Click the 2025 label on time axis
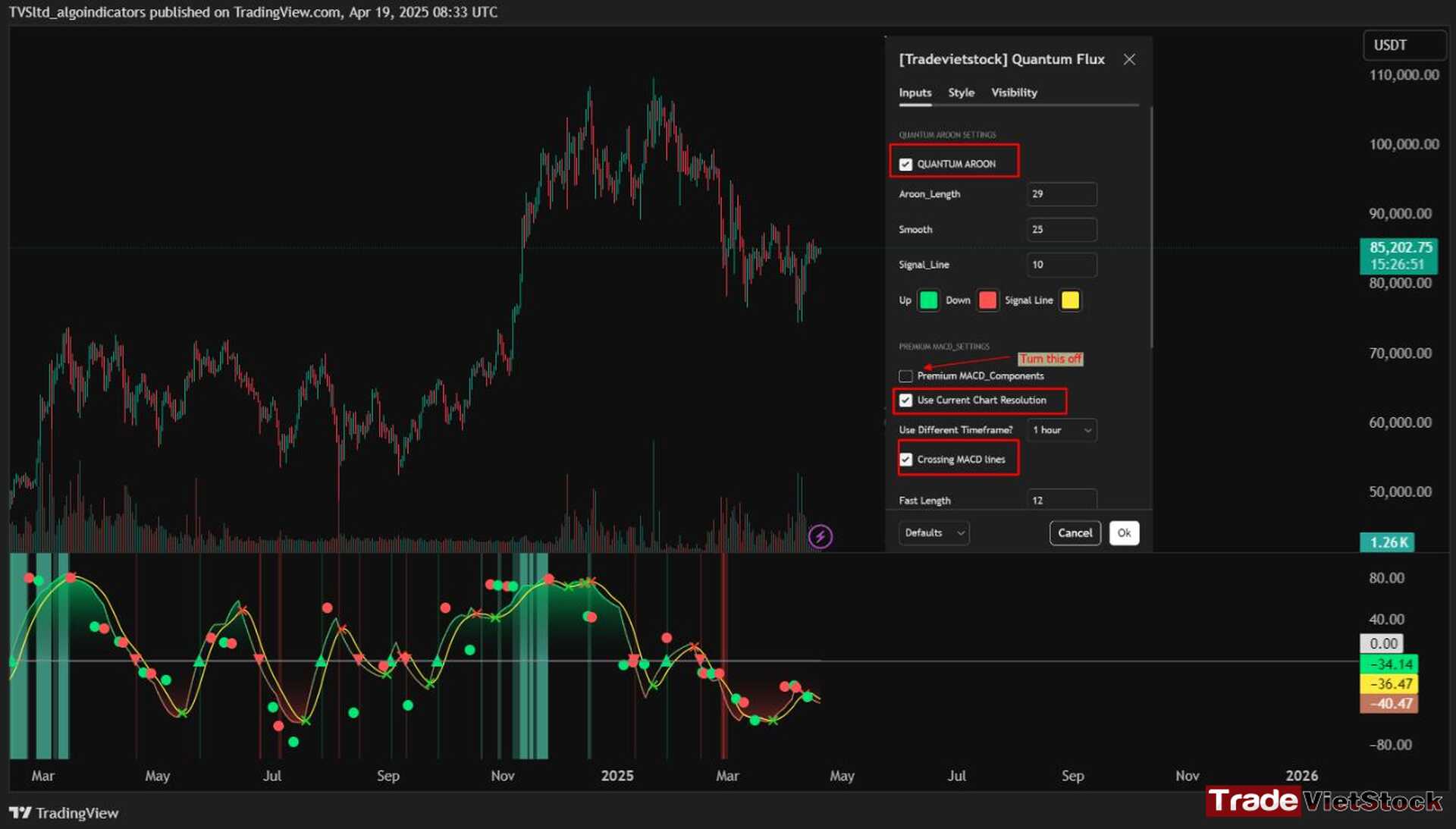This screenshot has width=1456, height=829. point(617,776)
